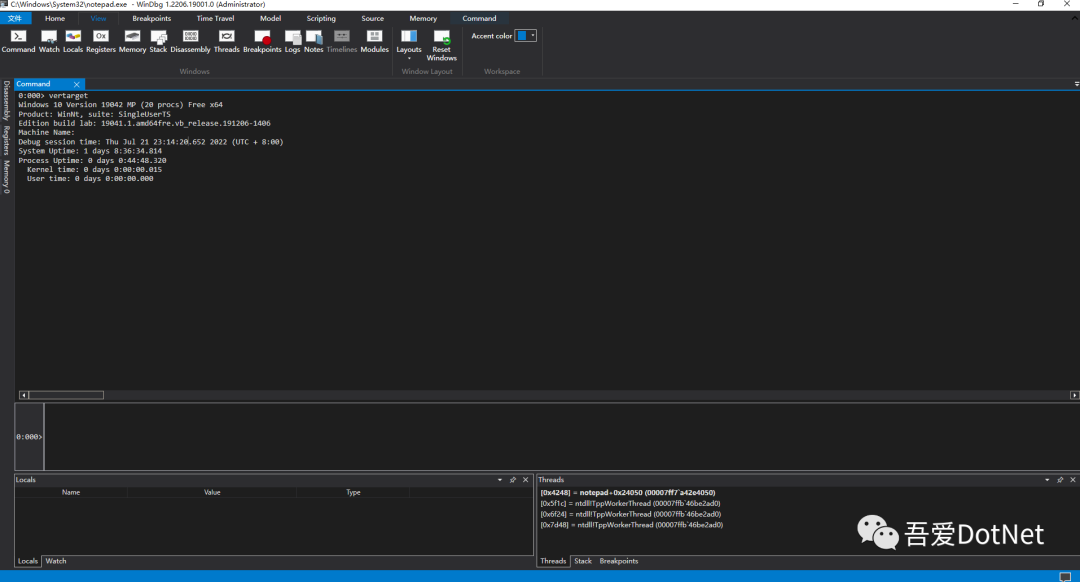Screen dimensions: 1080x582
Task: Select thread 0x5f1c TppWorkerThread
Action: [x=630, y=503]
